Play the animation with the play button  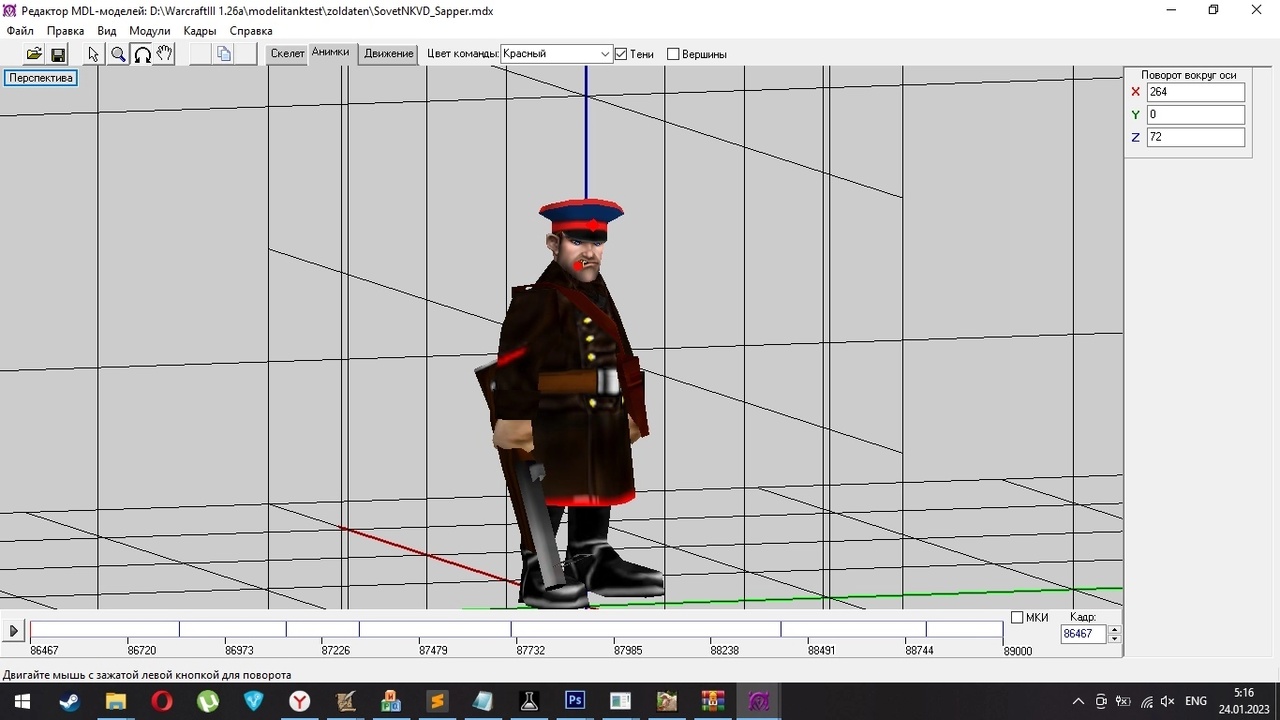(14, 631)
